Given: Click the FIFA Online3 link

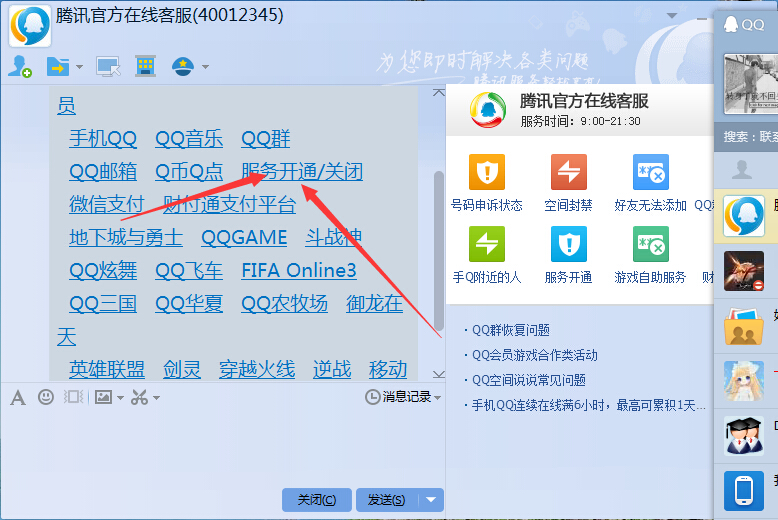Looking at the screenshot, I should pyautogui.click(x=299, y=270).
